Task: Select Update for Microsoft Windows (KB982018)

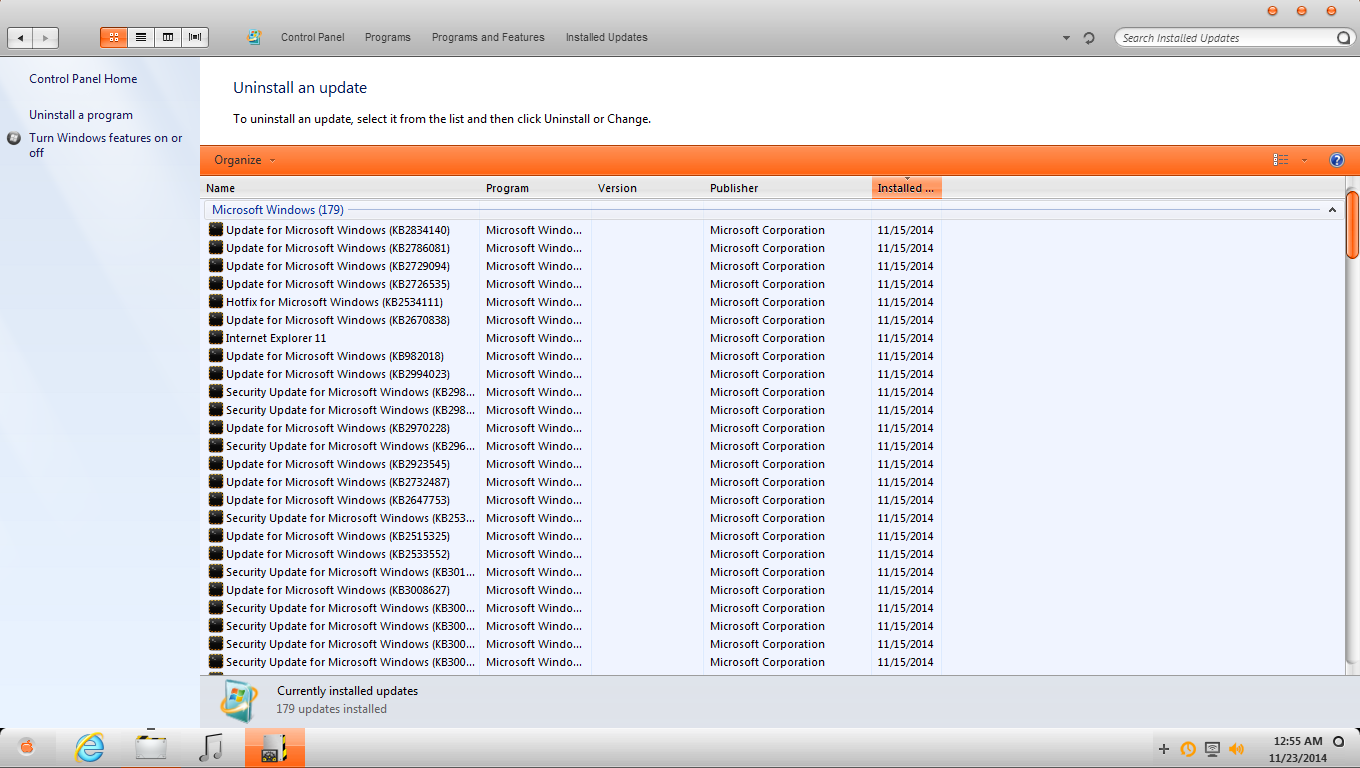Action: (334, 356)
